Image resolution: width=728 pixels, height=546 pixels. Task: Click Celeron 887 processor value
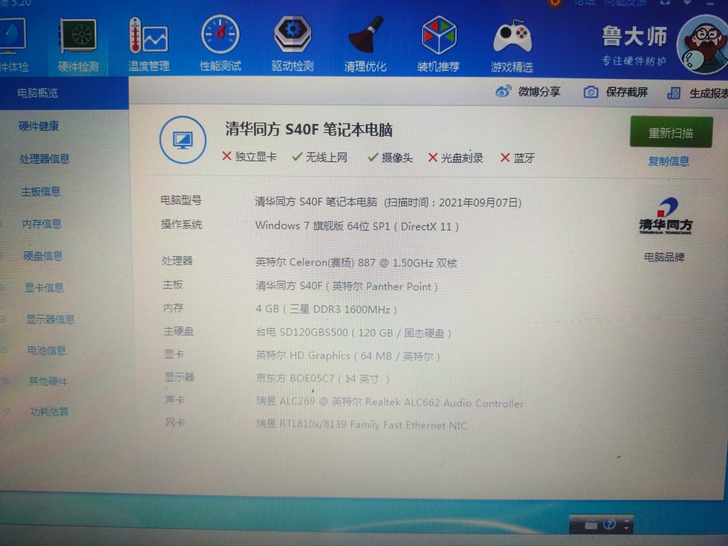click(x=356, y=263)
